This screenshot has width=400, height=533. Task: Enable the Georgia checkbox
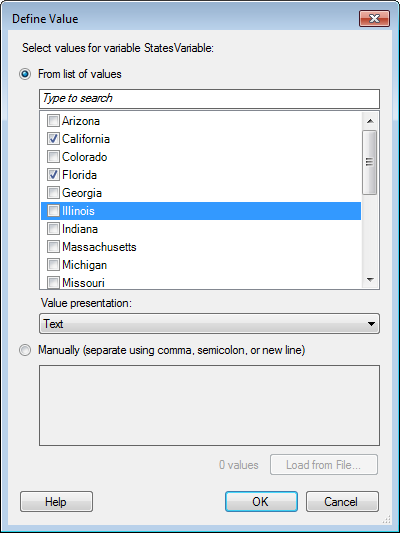click(53, 193)
